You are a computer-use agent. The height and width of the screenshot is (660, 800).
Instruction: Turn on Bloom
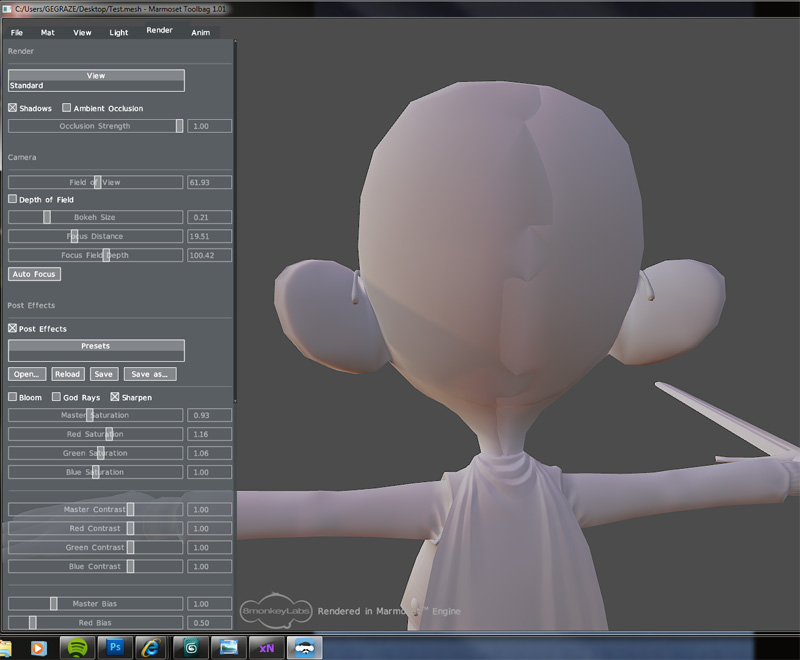click(12, 397)
